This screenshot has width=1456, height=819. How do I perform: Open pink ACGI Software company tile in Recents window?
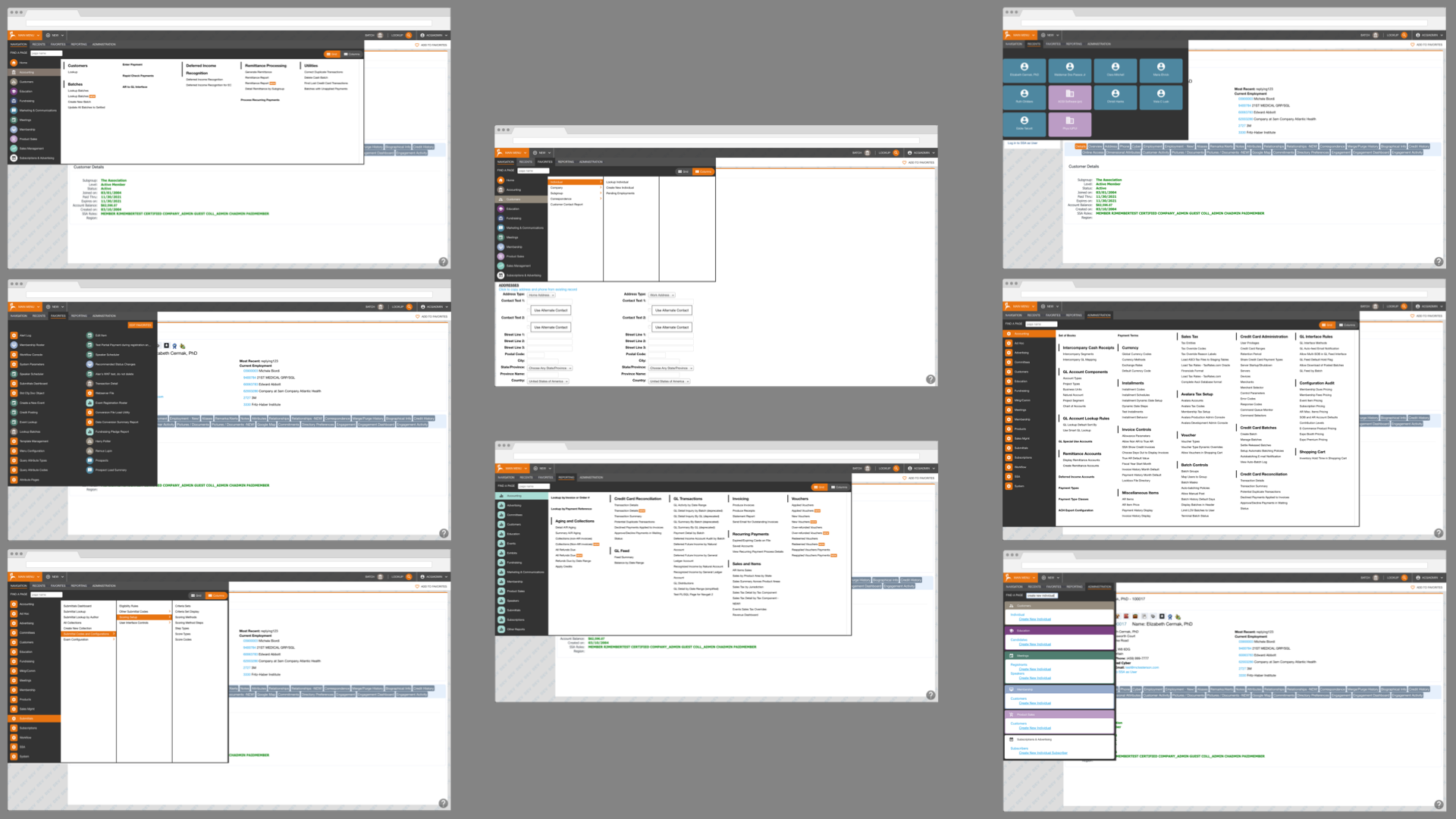1070,96
